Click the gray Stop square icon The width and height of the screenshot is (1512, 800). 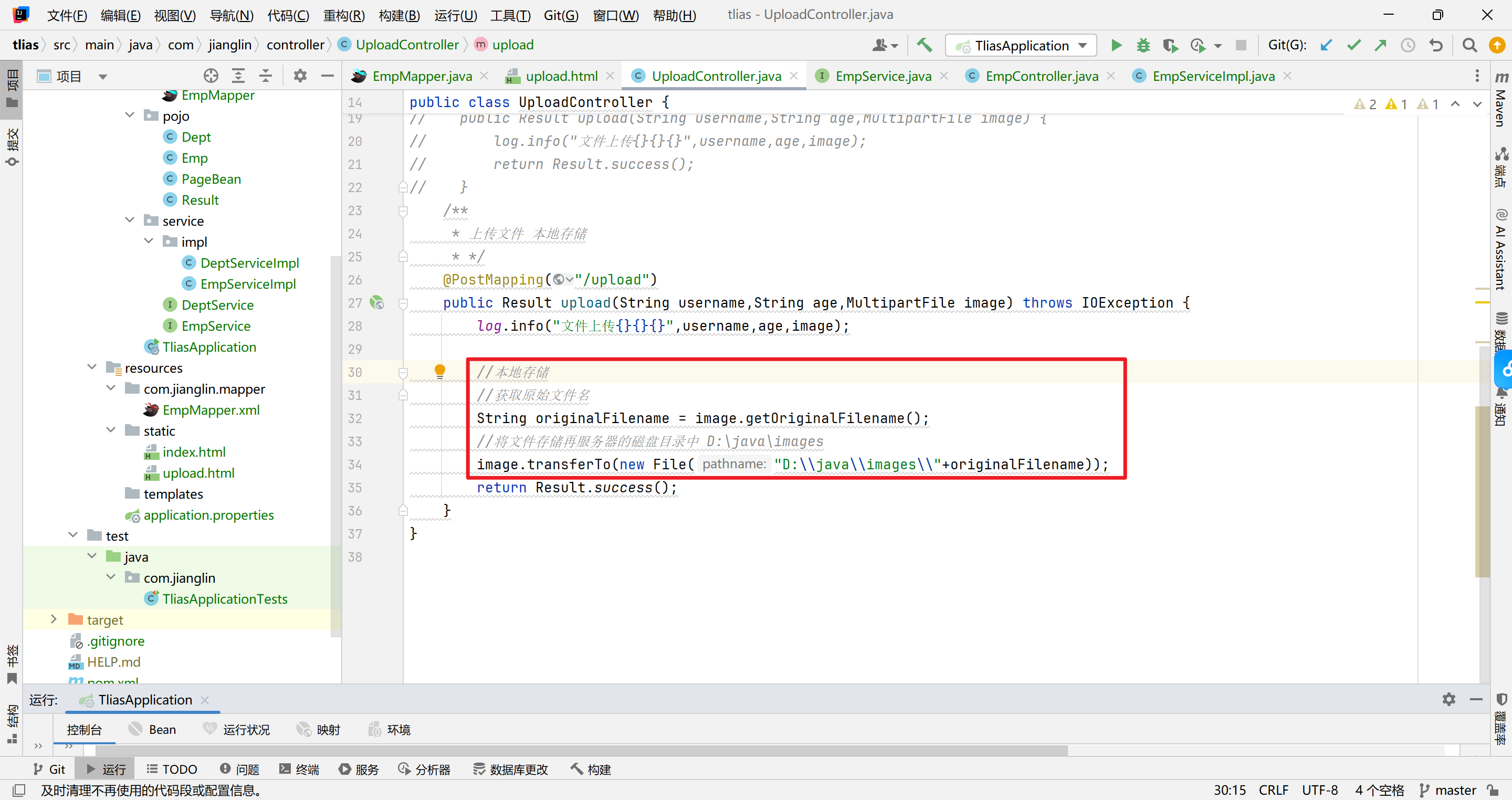coord(1241,45)
